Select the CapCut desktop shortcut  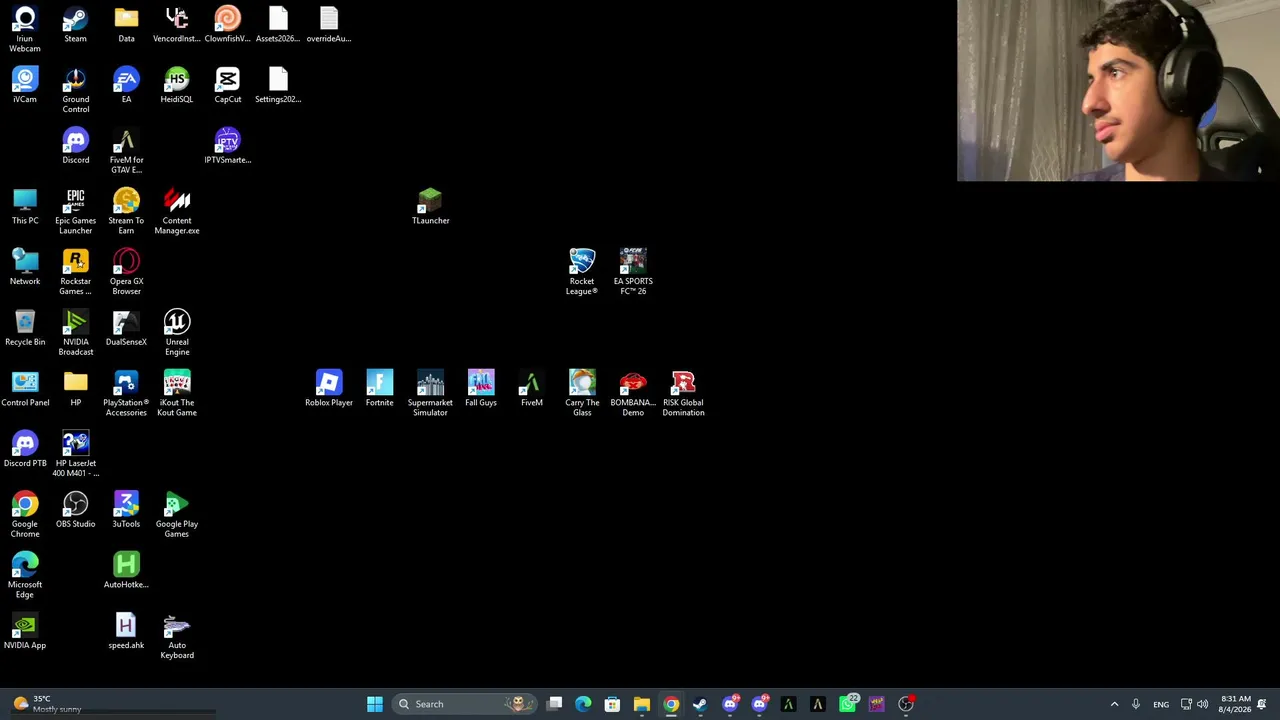tap(227, 85)
